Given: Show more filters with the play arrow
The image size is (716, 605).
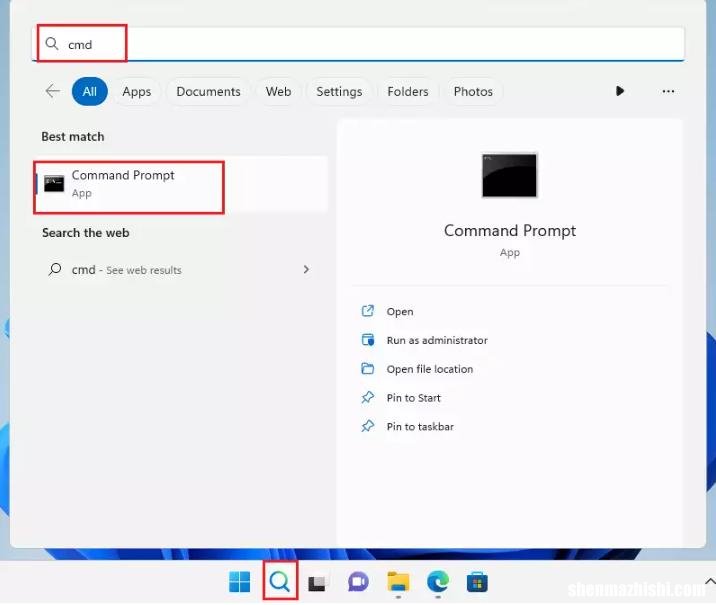Looking at the screenshot, I should click(x=620, y=91).
